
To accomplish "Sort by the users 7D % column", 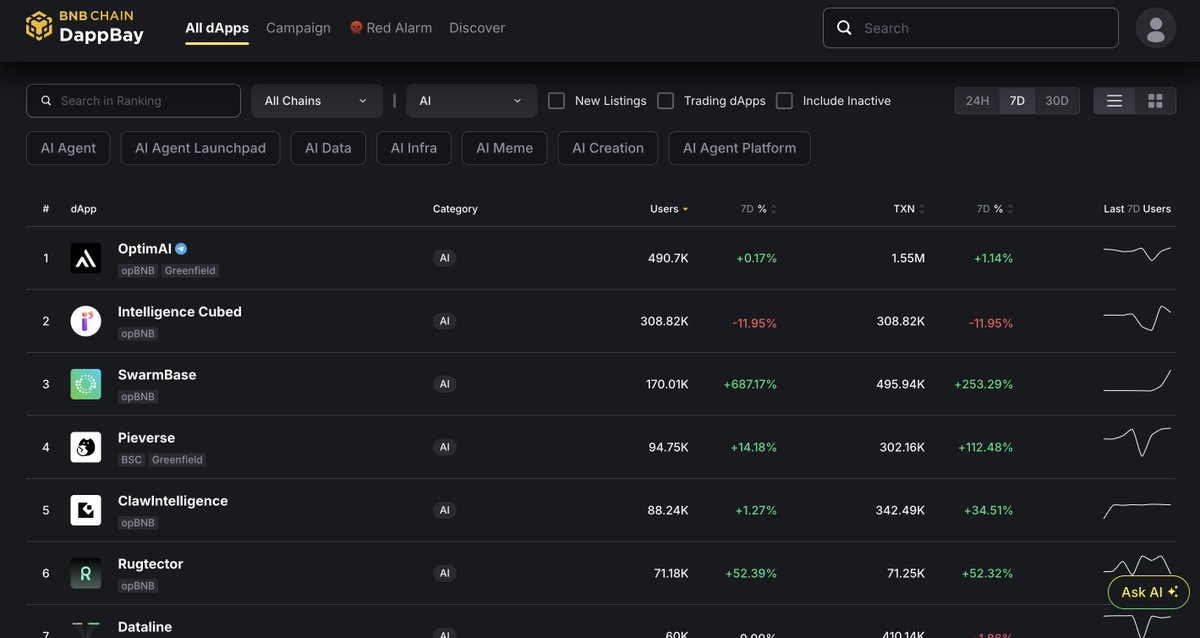I will pyautogui.click(x=758, y=209).
